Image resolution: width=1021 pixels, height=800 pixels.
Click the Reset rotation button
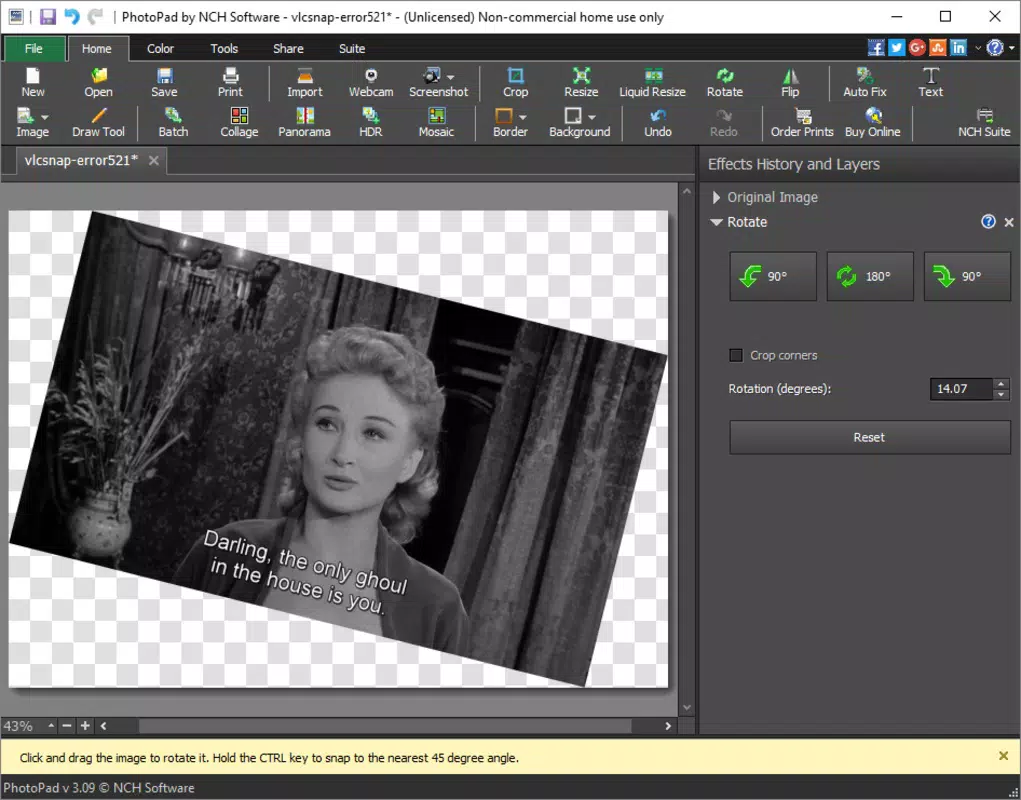869,437
